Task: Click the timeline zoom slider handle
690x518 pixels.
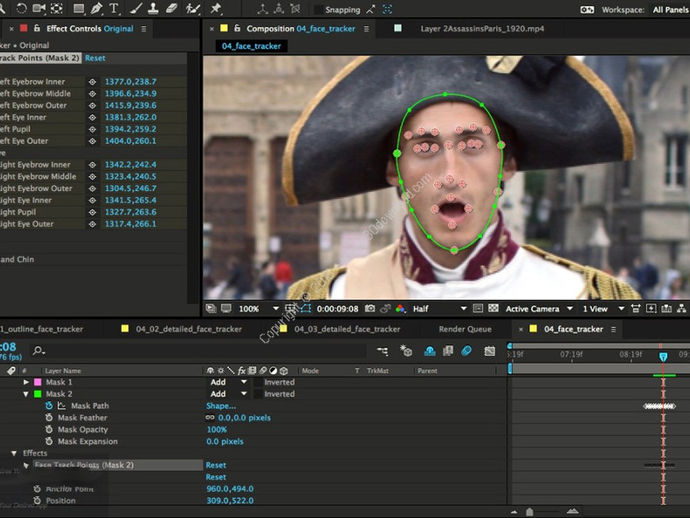Action: click(529, 511)
